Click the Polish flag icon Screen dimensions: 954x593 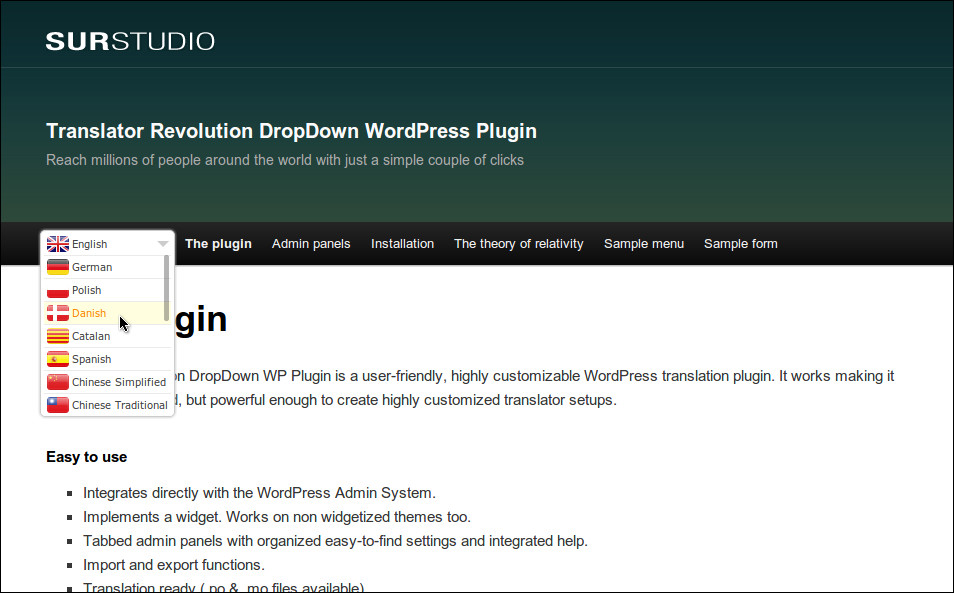coord(58,290)
